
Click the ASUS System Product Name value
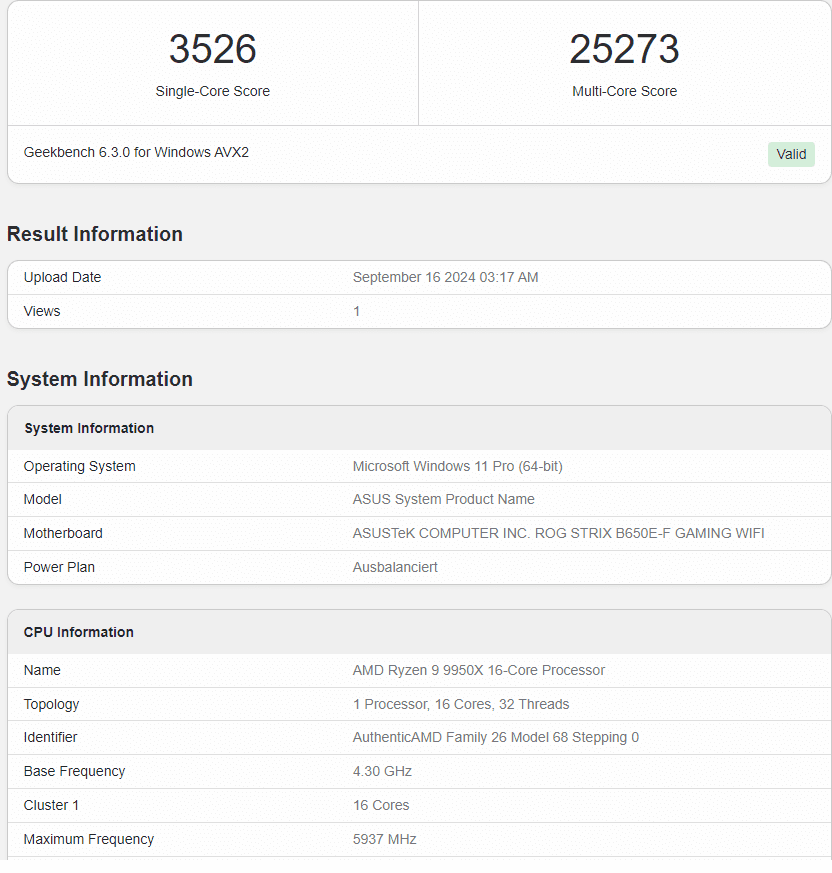[x=443, y=499]
